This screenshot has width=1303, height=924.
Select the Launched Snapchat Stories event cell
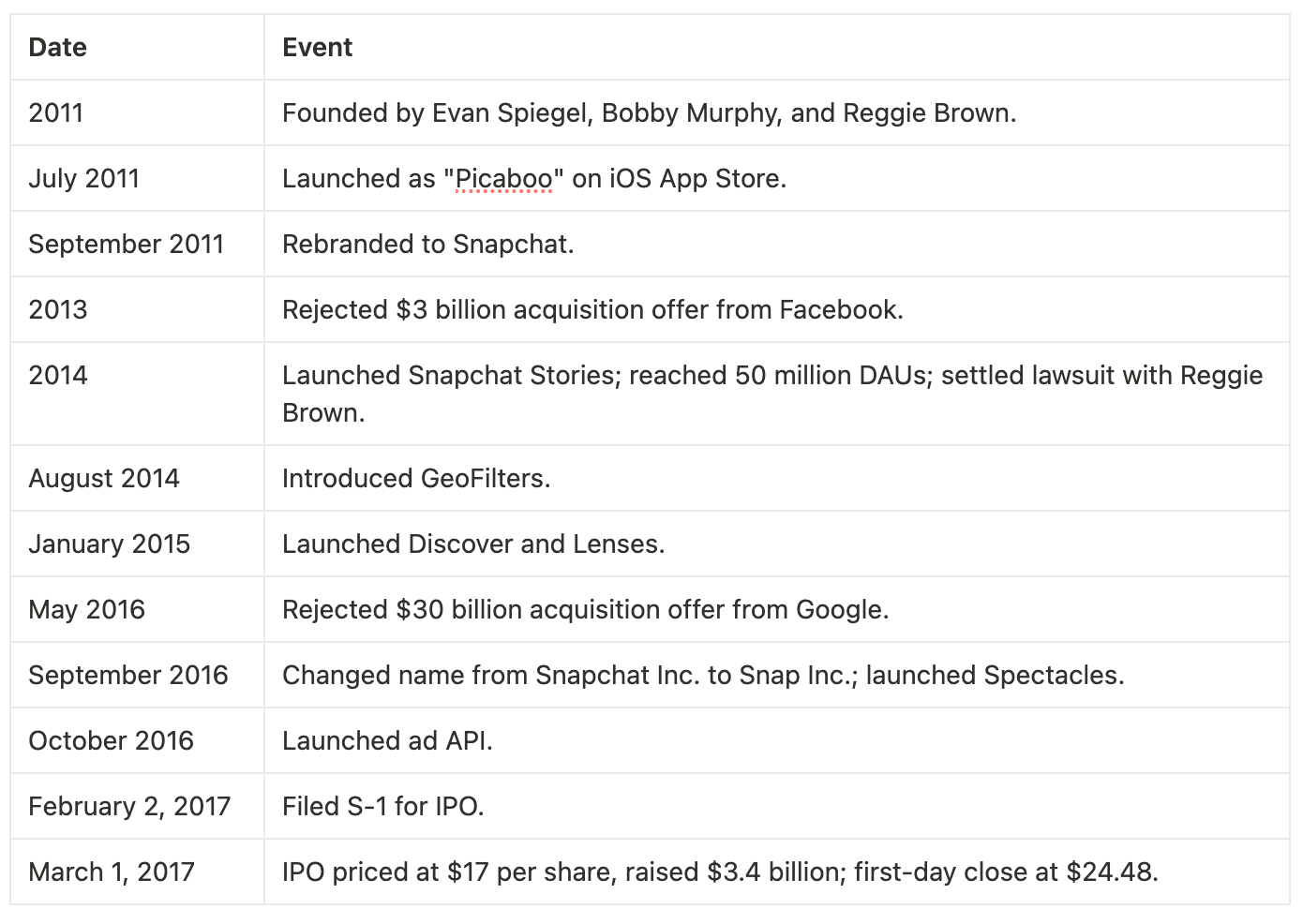click(x=776, y=394)
